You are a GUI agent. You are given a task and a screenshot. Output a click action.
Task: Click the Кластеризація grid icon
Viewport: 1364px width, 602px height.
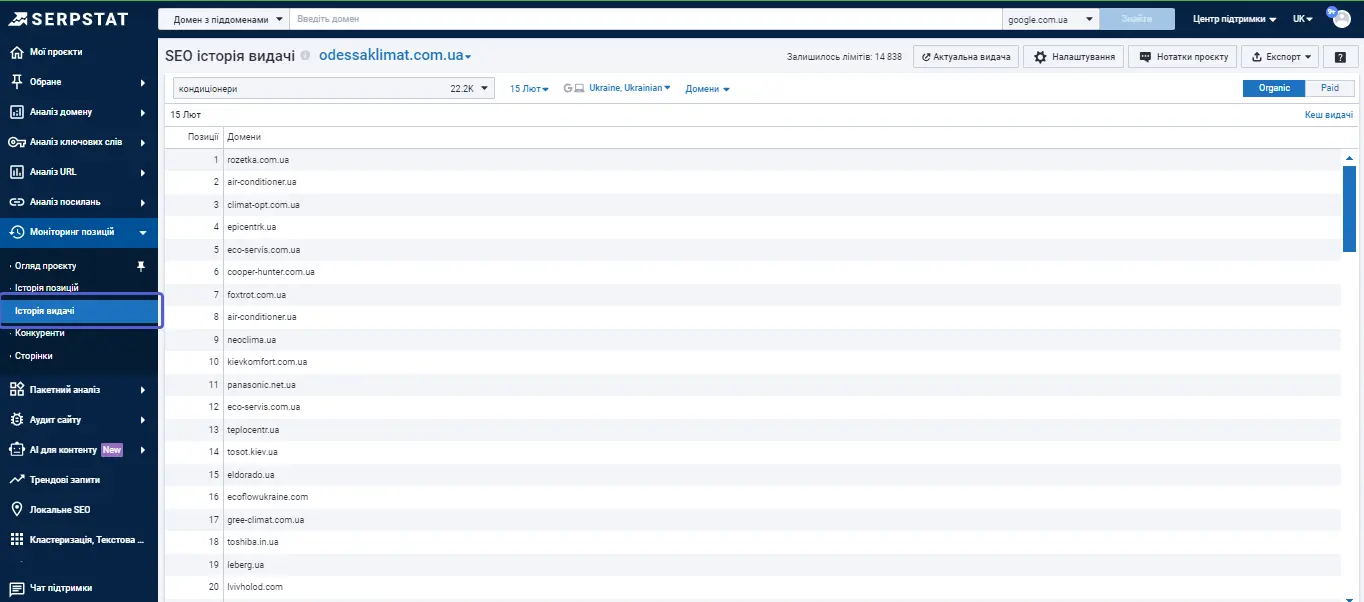tap(16, 540)
